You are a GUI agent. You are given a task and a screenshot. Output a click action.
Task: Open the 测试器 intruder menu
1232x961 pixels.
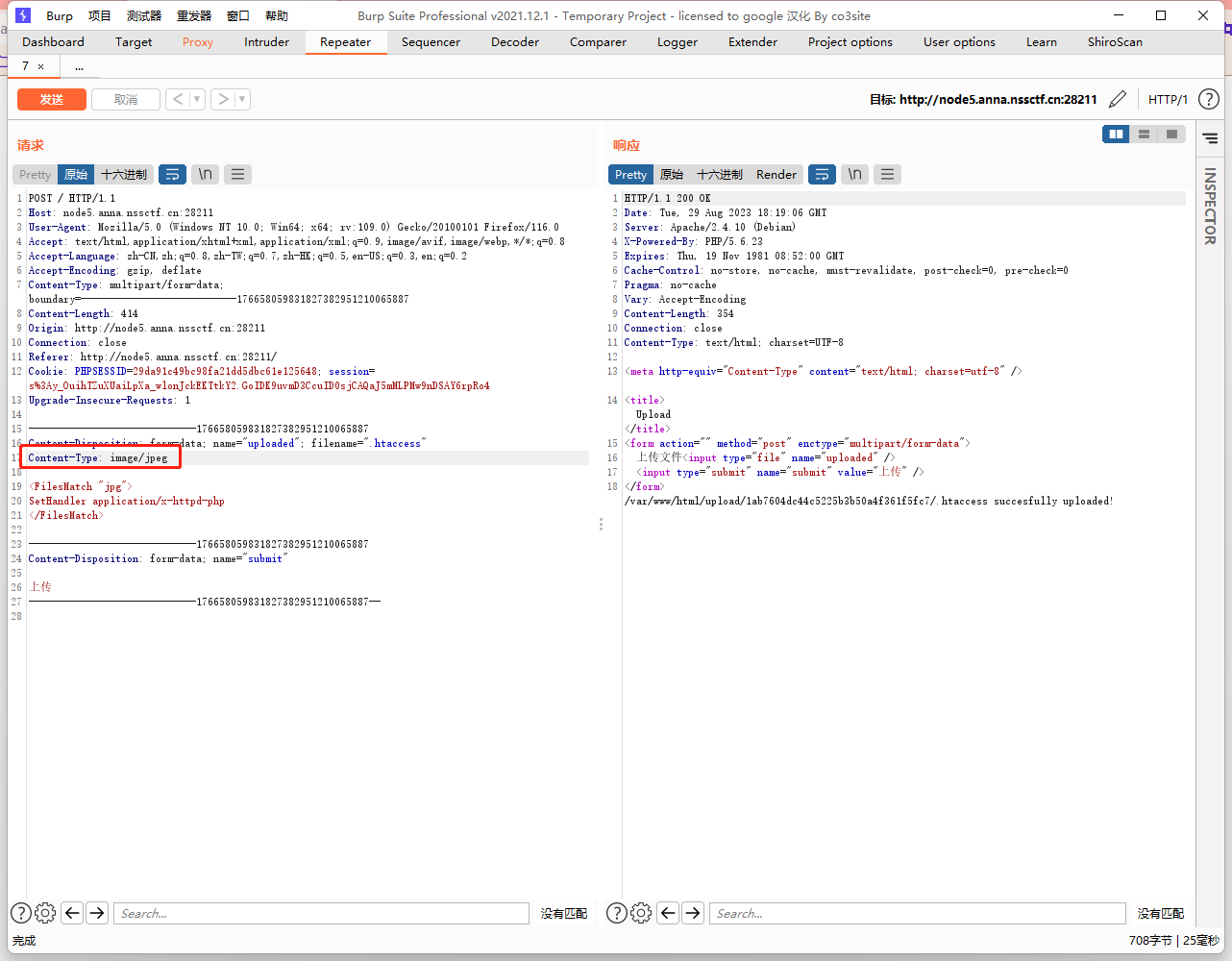[x=144, y=15]
